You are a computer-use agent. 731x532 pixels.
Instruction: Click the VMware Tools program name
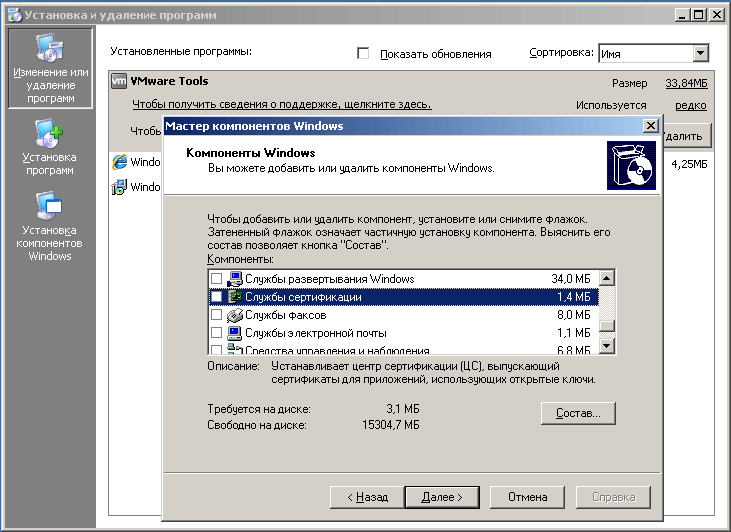coord(169,81)
